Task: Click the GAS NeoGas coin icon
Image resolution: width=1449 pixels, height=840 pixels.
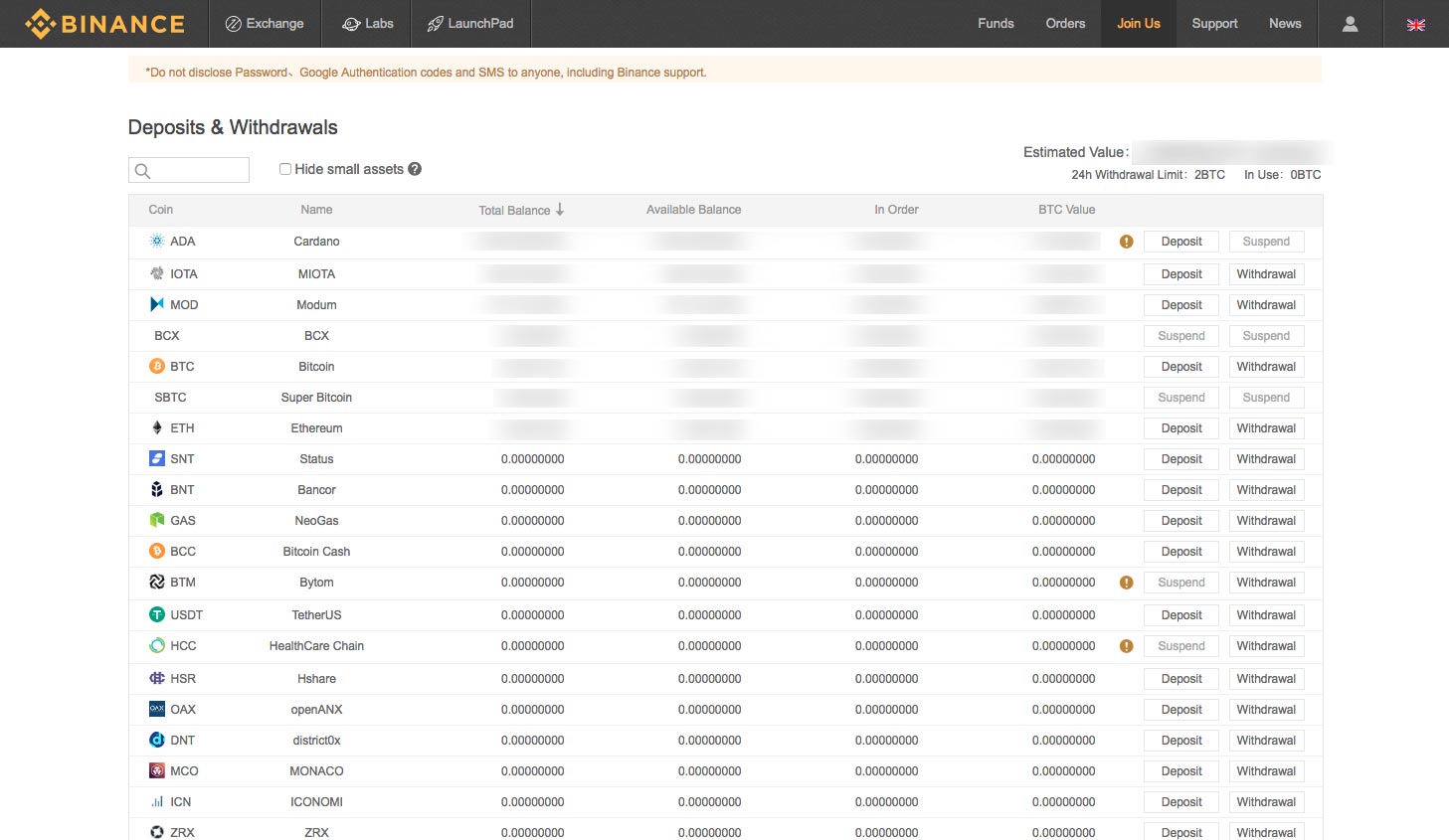Action: tap(156, 520)
